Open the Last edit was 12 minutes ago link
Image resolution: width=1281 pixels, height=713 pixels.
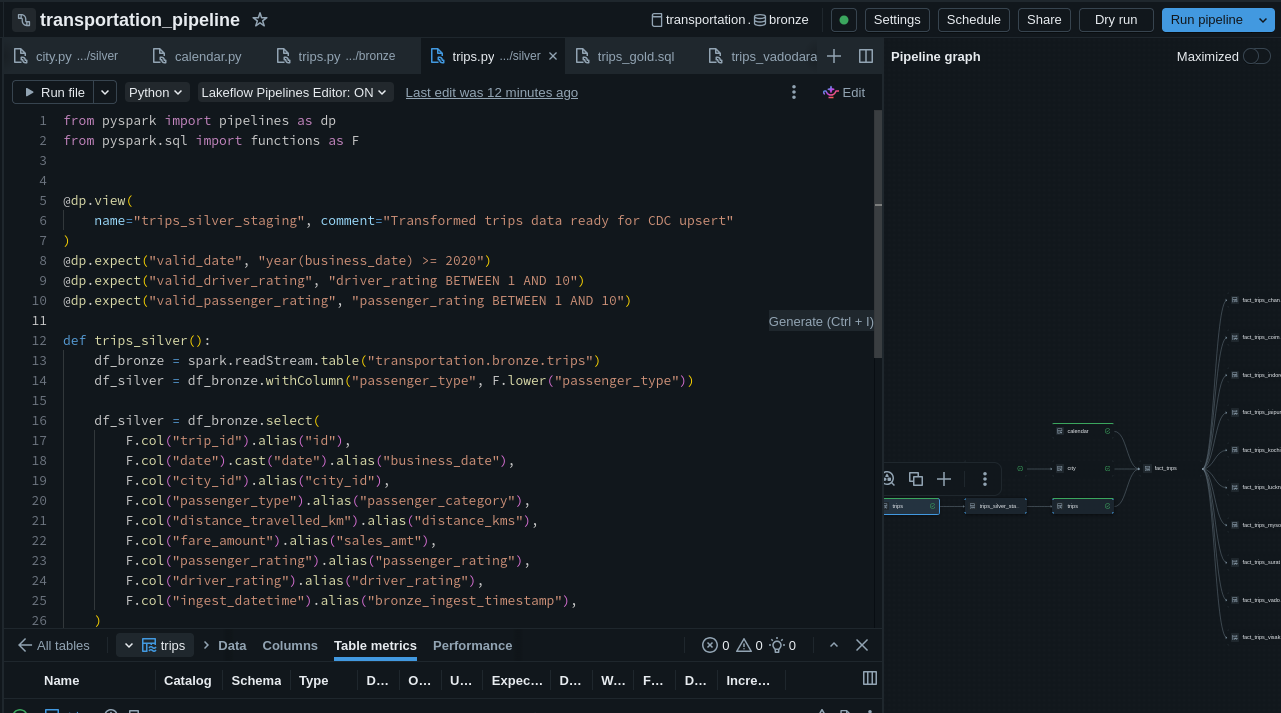tap(491, 92)
